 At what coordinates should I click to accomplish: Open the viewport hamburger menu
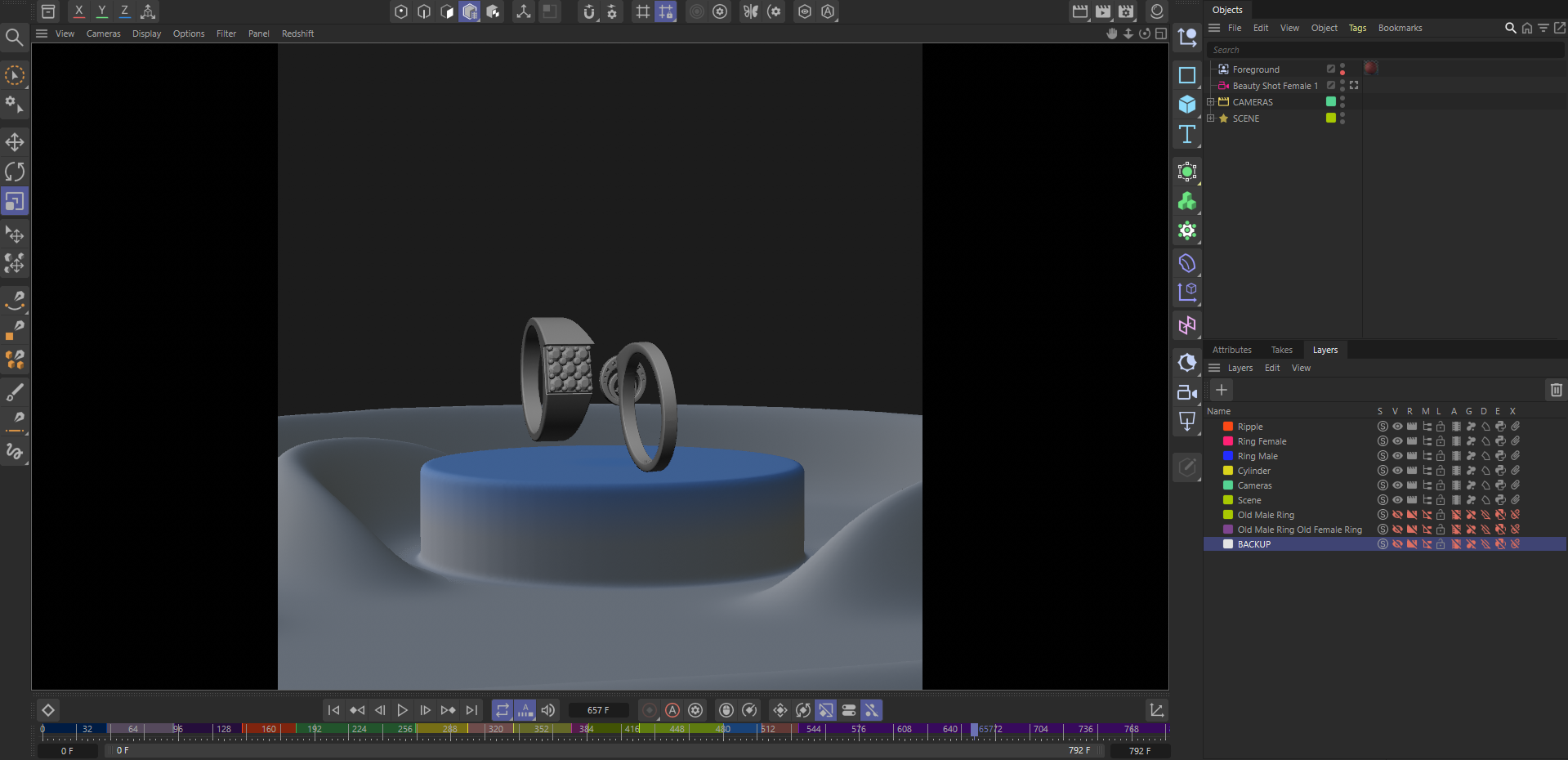coord(42,34)
